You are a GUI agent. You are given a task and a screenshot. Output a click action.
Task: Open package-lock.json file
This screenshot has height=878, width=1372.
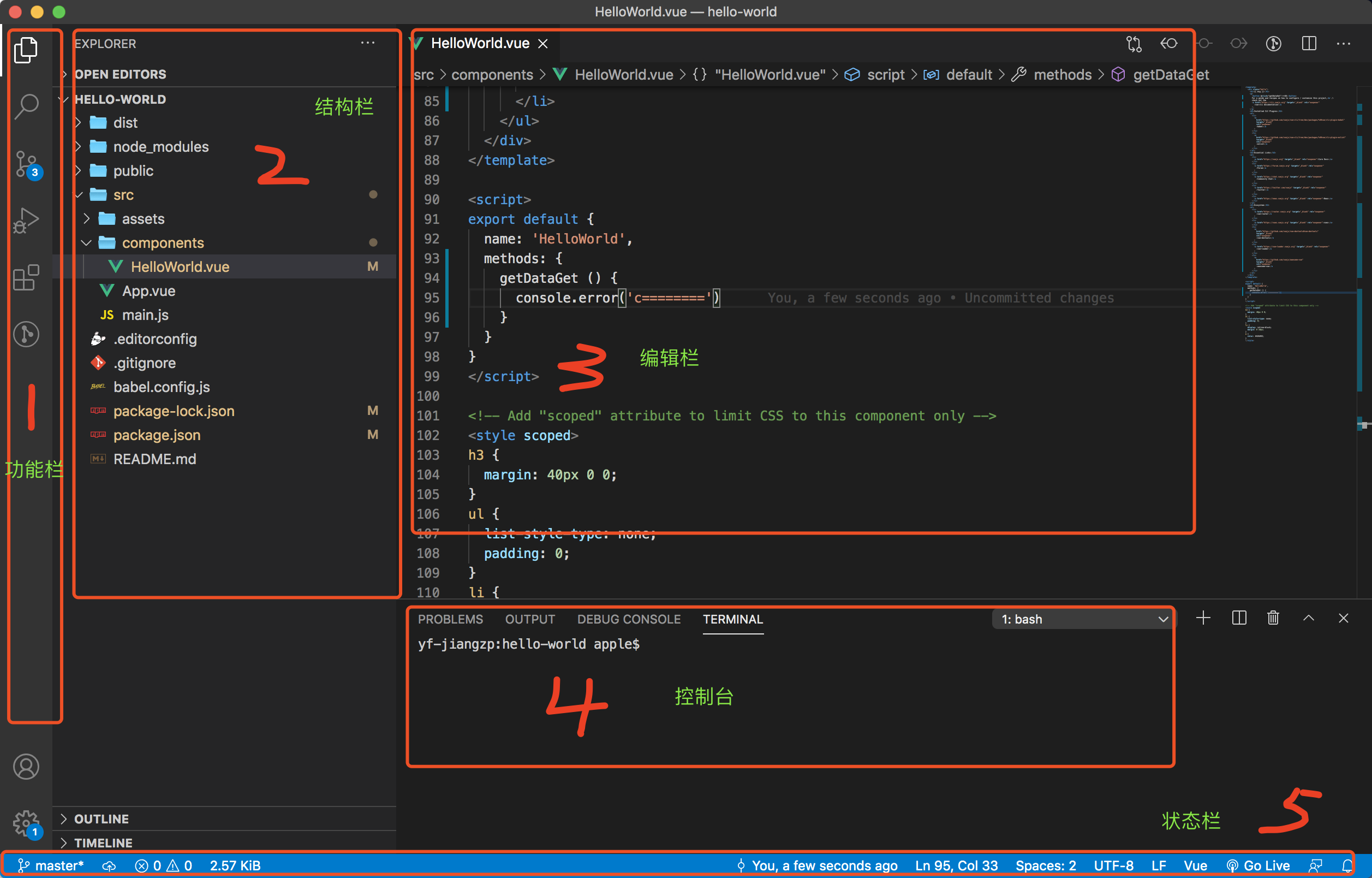[173, 411]
